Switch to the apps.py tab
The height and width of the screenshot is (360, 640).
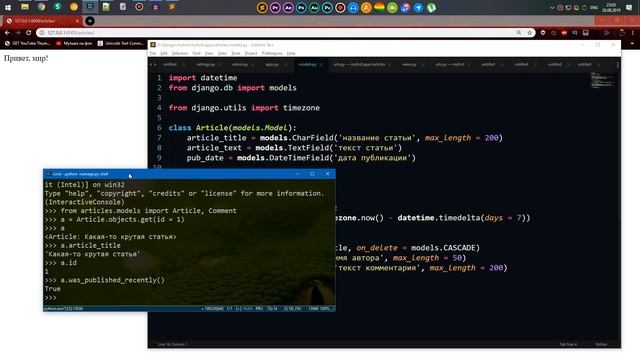272,64
